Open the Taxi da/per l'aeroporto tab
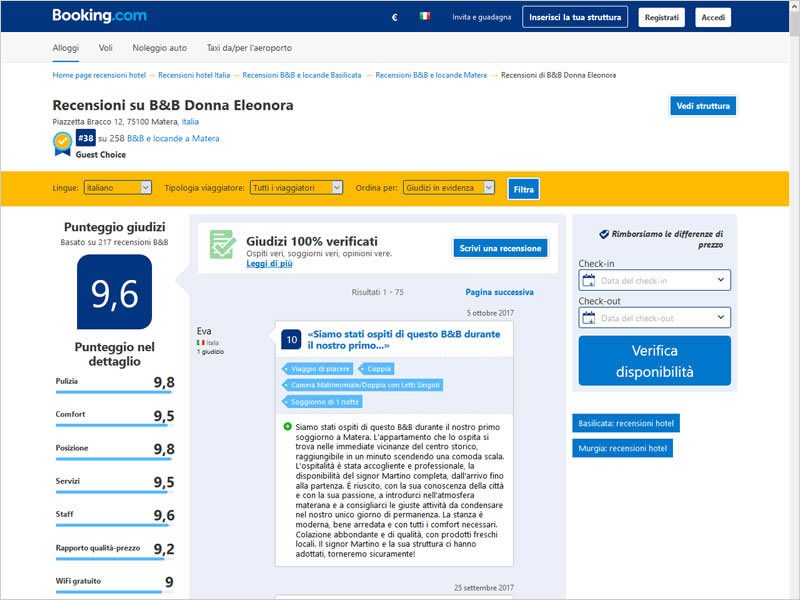 [x=249, y=48]
